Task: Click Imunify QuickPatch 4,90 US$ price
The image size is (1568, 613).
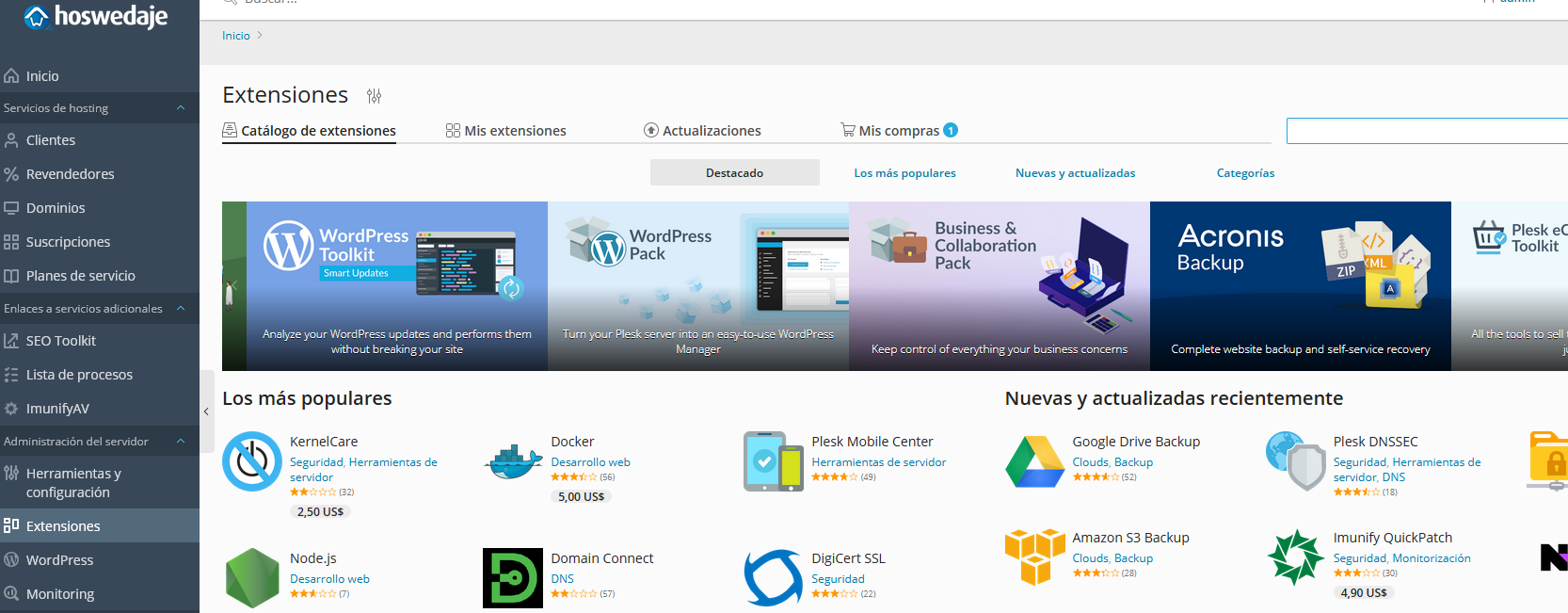Action: pos(1363,593)
